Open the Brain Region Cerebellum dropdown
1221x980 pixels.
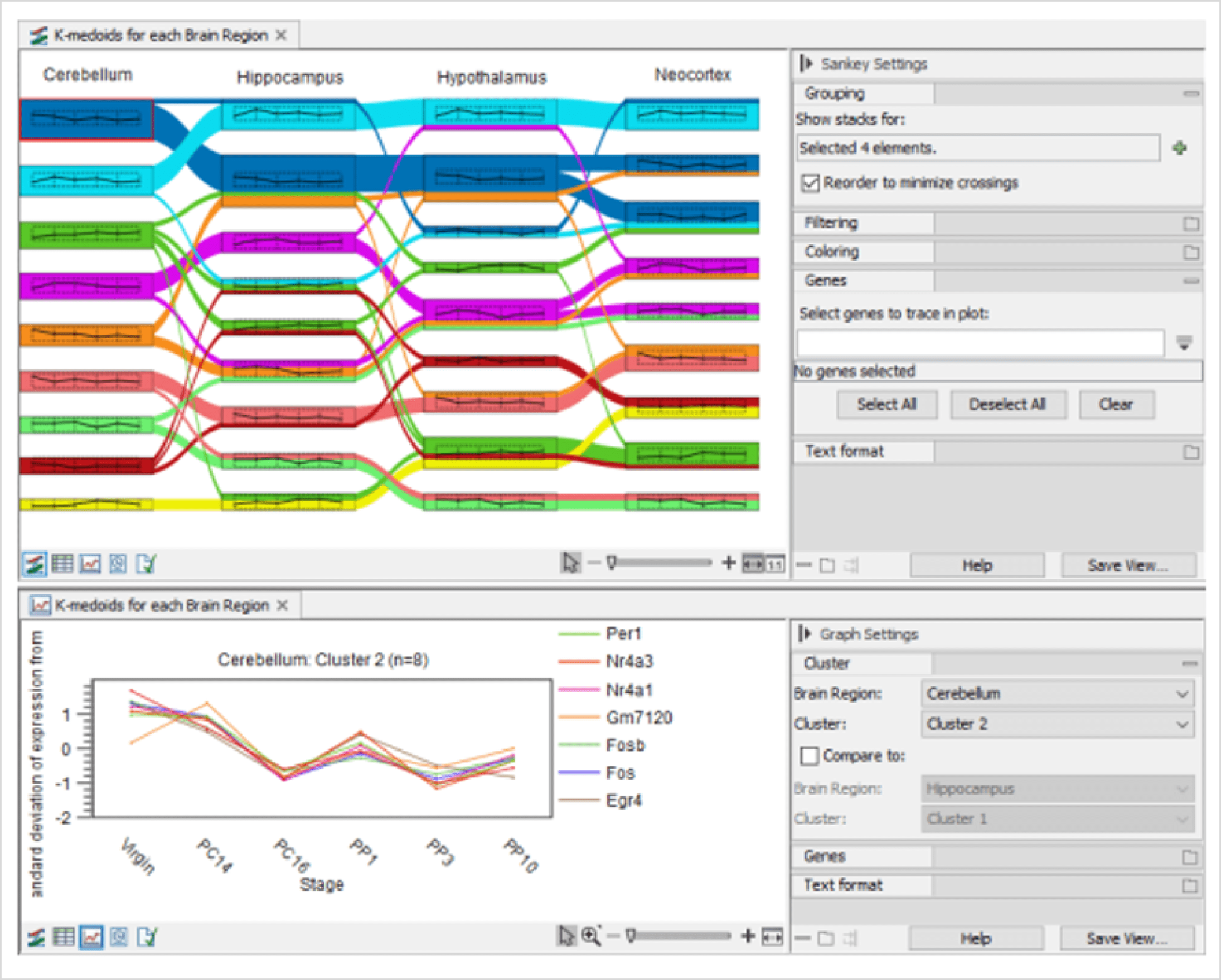tap(1057, 693)
